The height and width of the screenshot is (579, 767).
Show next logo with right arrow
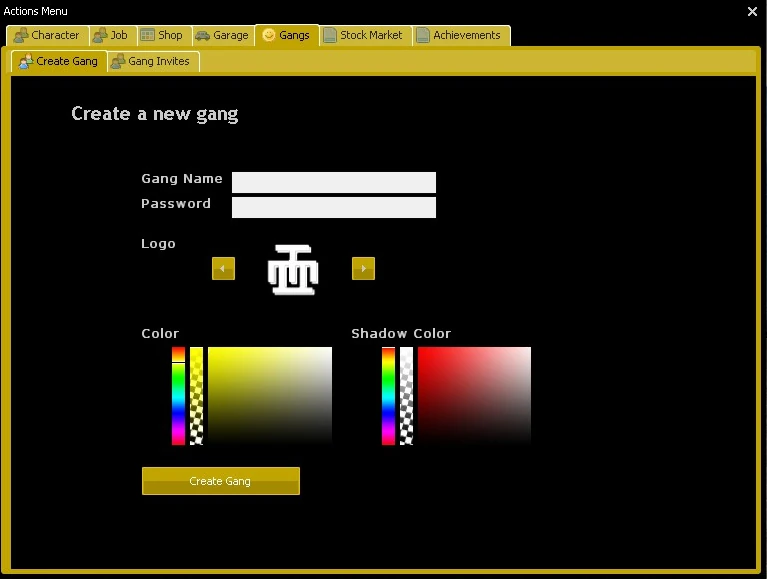pyautogui.click(x=363, y=268)
